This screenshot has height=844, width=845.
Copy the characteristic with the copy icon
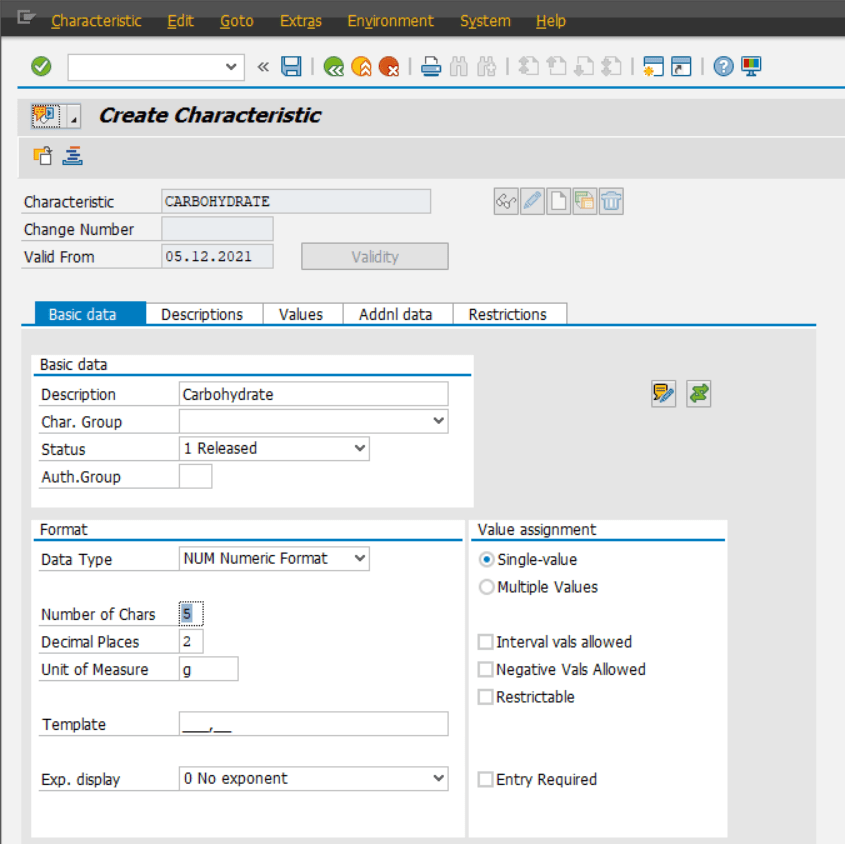[584, 201]
